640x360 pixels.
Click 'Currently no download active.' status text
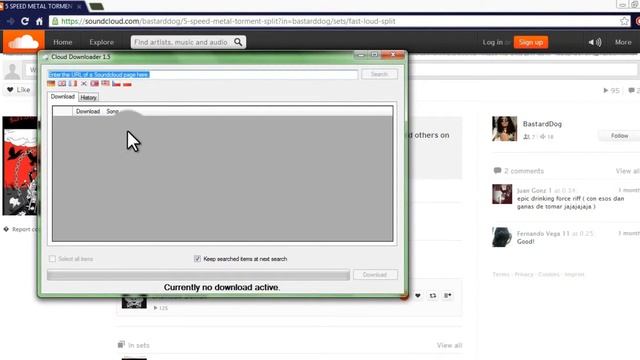(x=222, y=287)
